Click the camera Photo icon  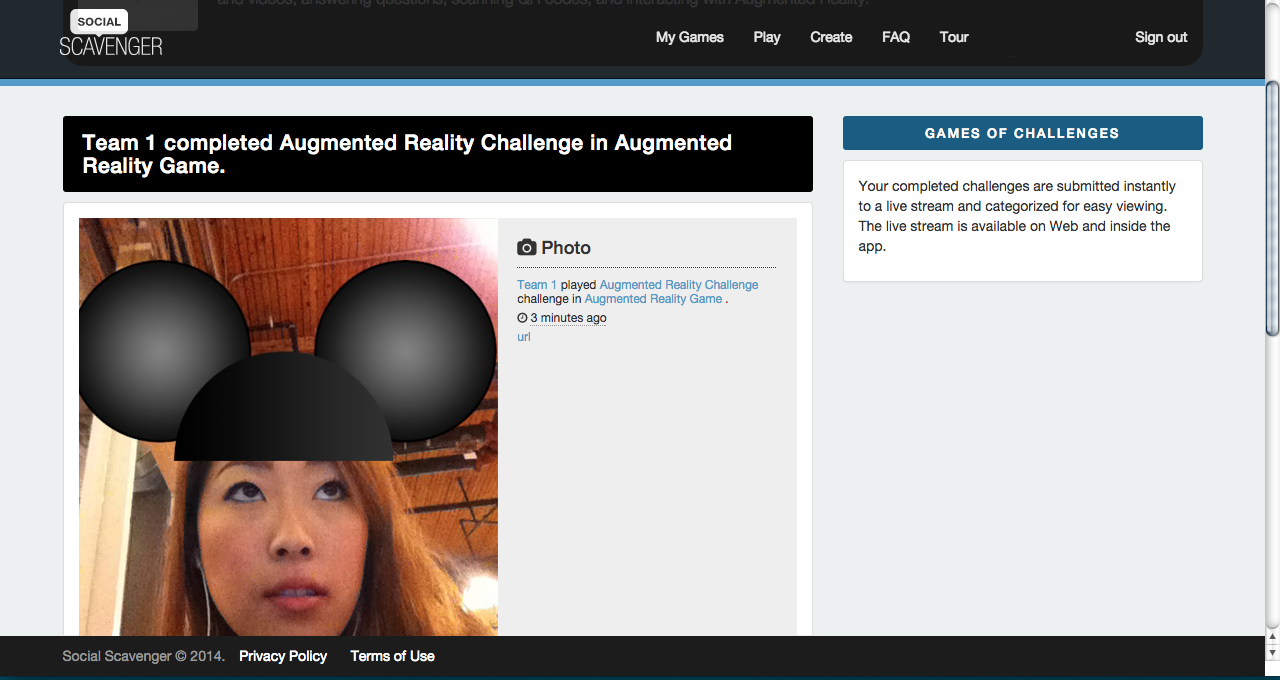(527, 248)
